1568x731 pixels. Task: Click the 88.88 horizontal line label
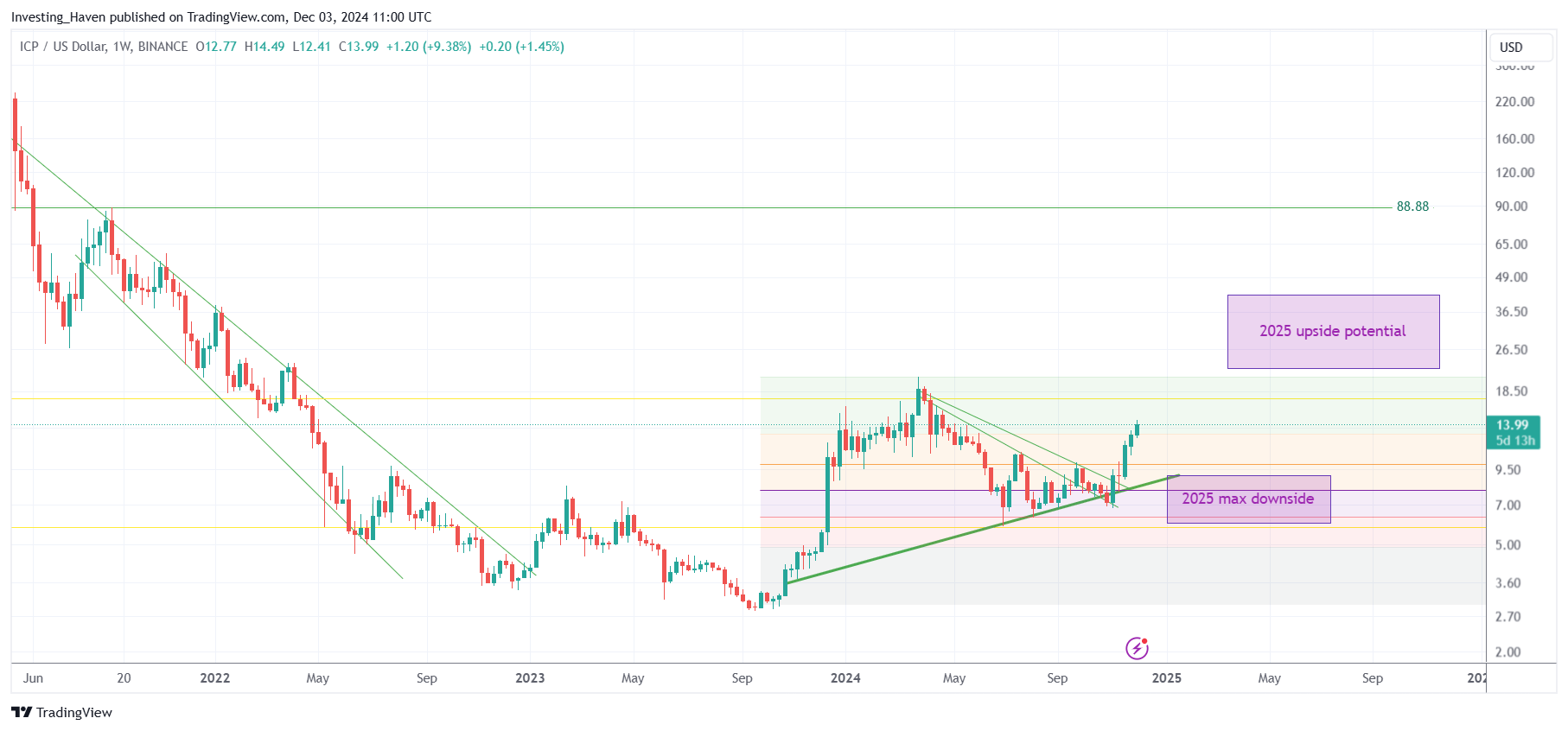tap(1412, 207)
